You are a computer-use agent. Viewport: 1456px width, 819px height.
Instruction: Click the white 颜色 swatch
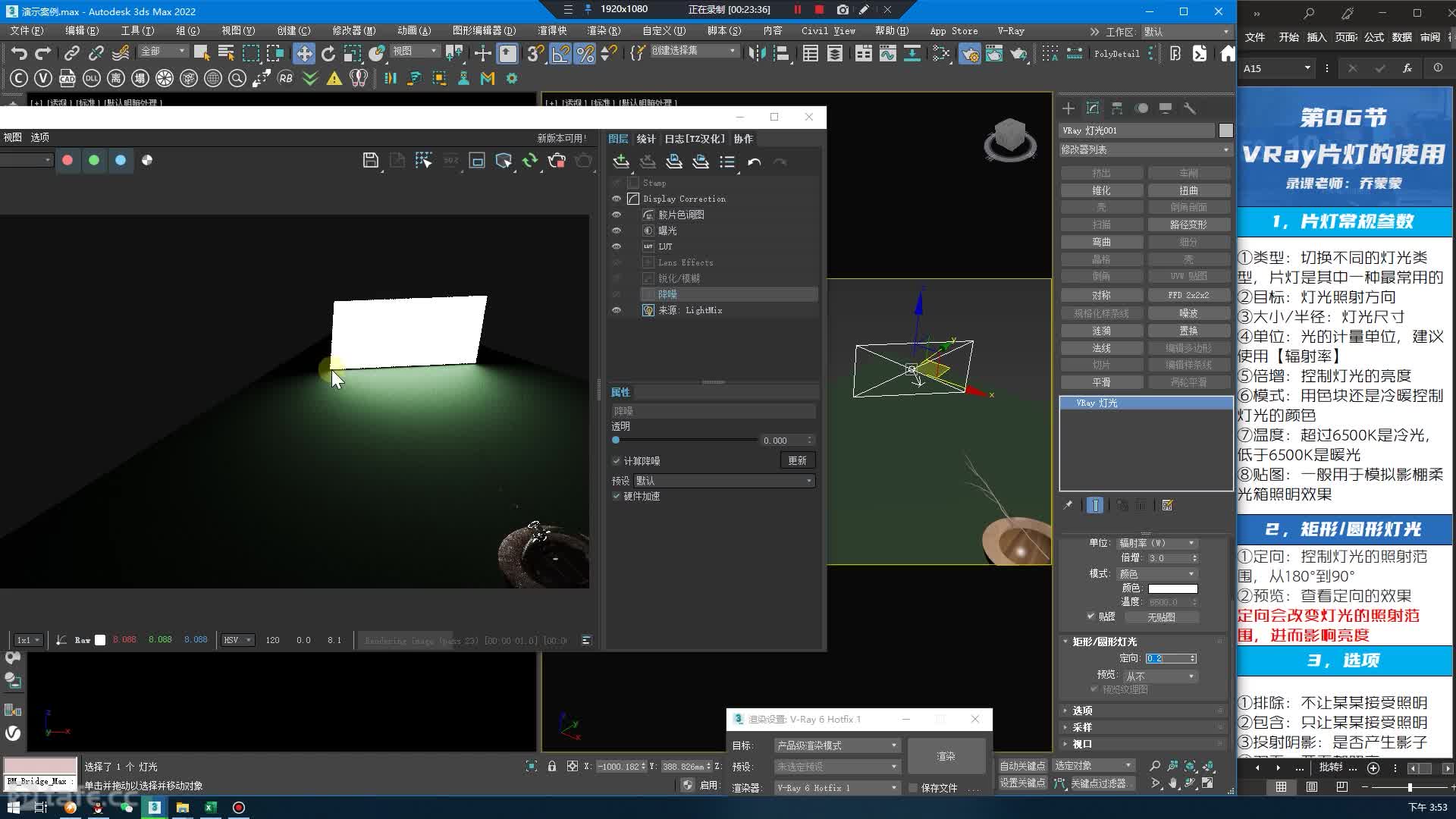tap(1172, 588)
